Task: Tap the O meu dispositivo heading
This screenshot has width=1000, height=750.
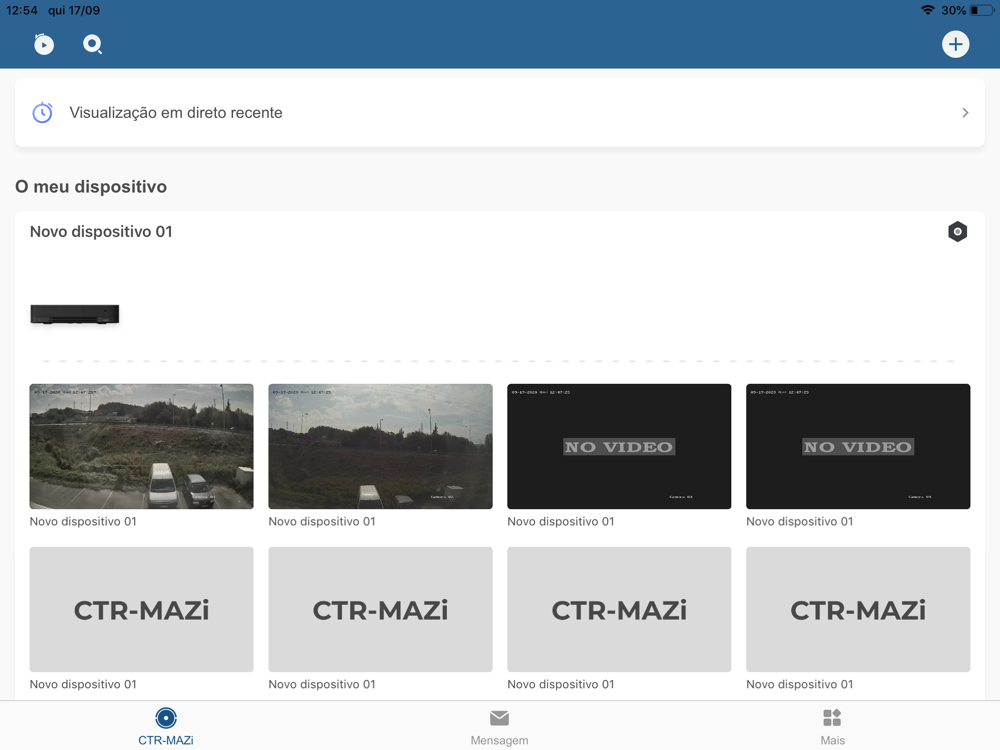Action: pos(91,187)
